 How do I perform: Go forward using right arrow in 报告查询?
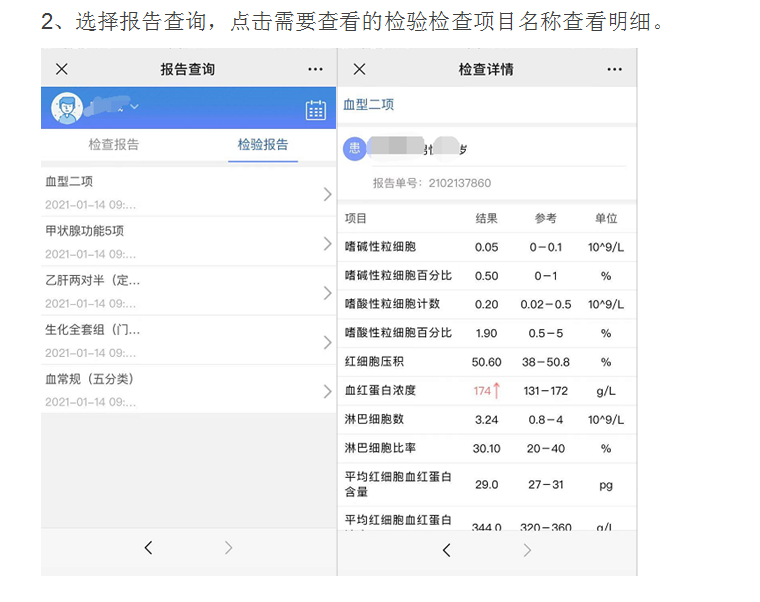tap(228, 548)
